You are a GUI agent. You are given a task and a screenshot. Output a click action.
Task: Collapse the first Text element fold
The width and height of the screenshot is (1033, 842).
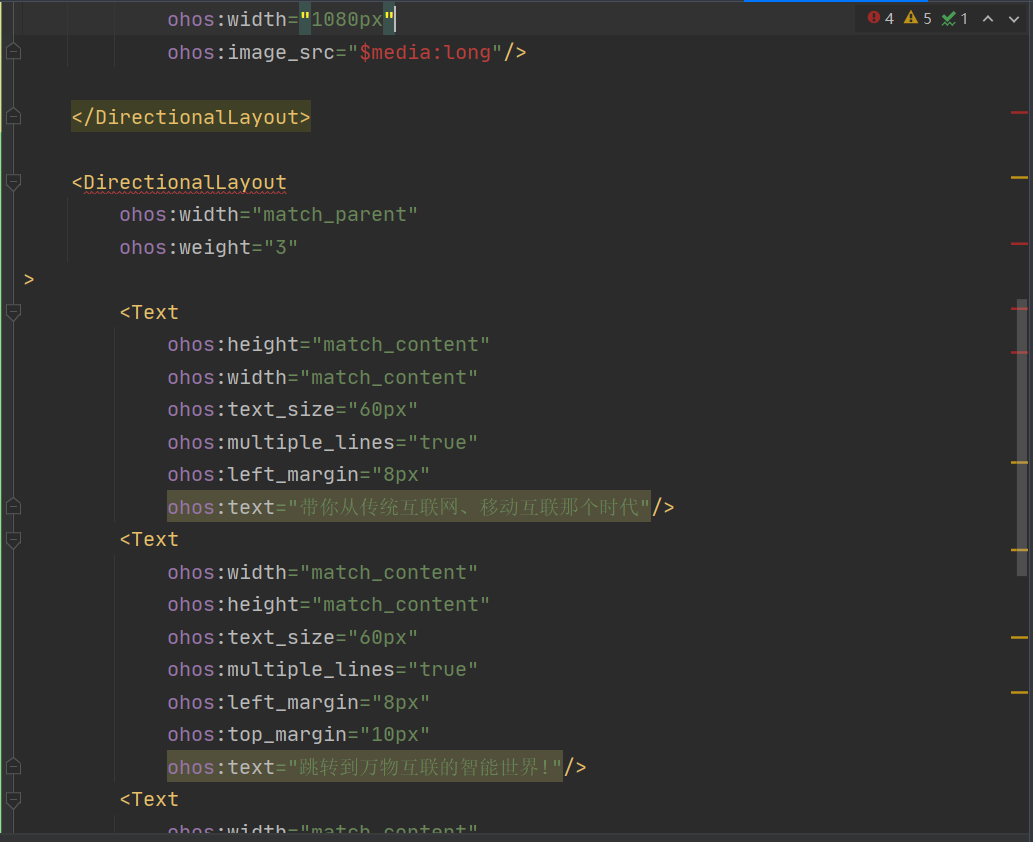point(13,312)
